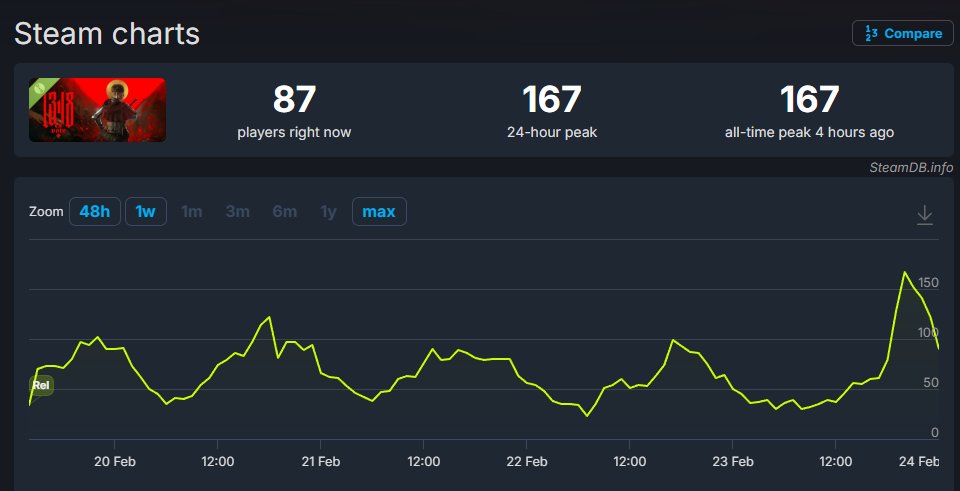Click the 'all-time peak 4 hours ago' label
960x491 pixels.
(809, 132)
